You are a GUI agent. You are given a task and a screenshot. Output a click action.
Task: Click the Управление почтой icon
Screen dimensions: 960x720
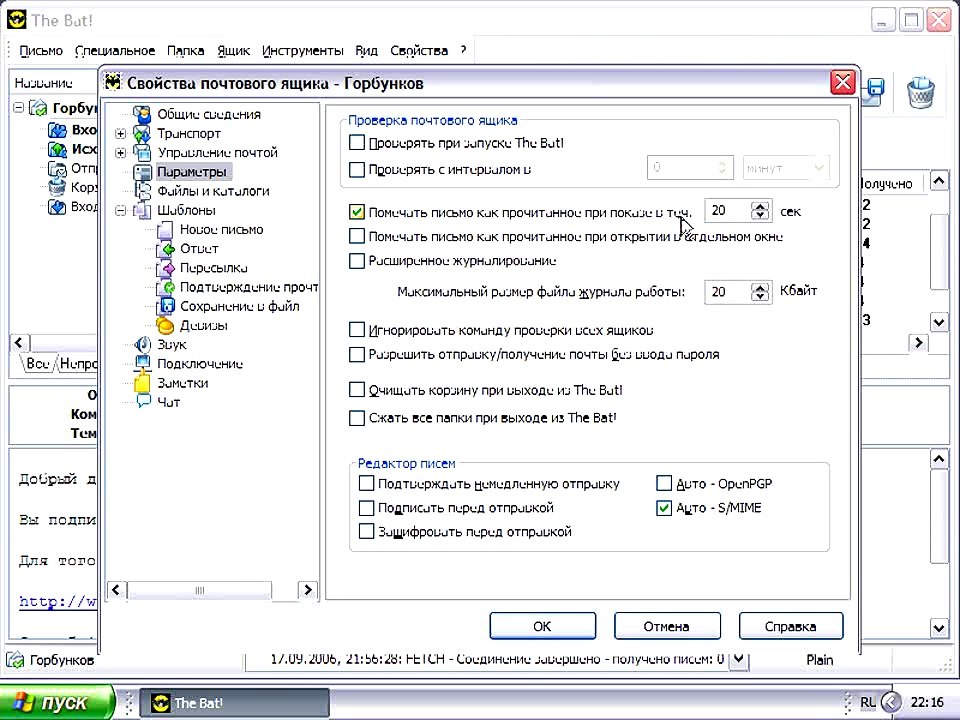coord(142,152)
